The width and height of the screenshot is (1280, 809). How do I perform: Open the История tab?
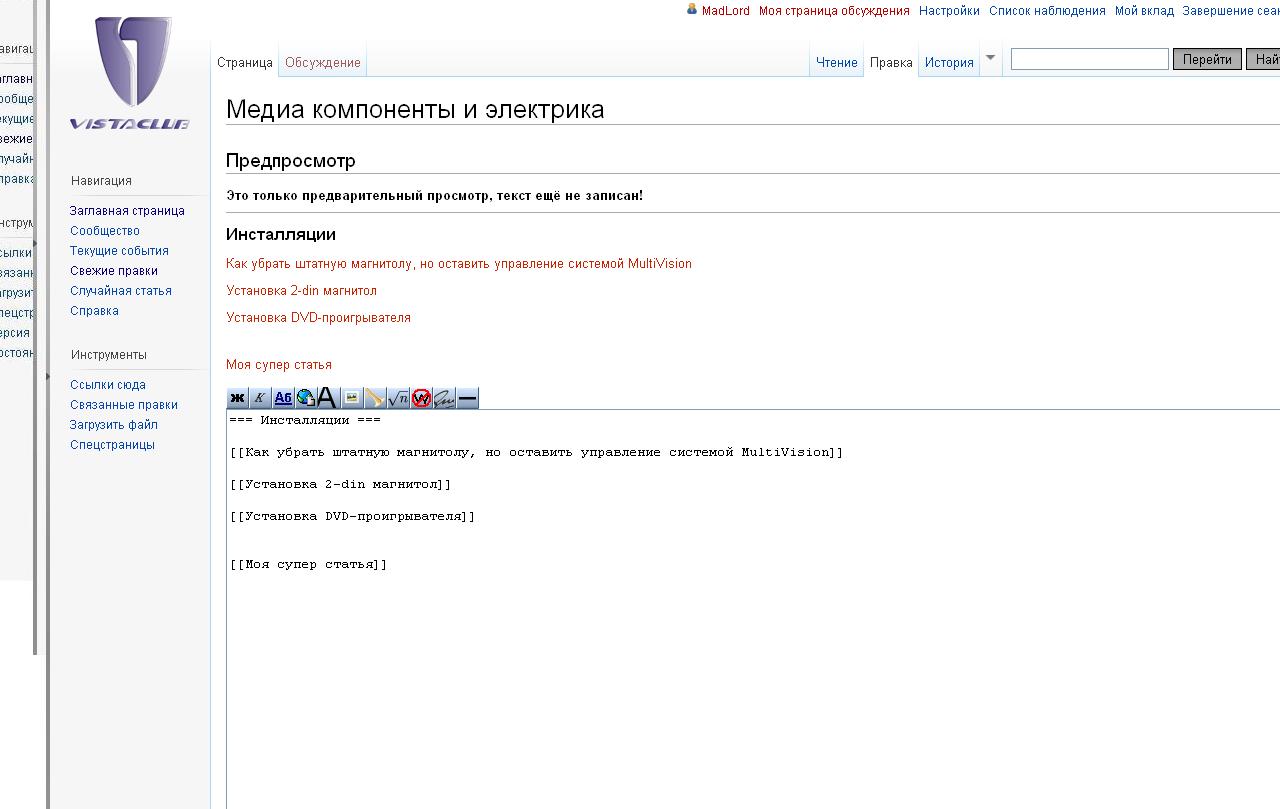(948, 62)
